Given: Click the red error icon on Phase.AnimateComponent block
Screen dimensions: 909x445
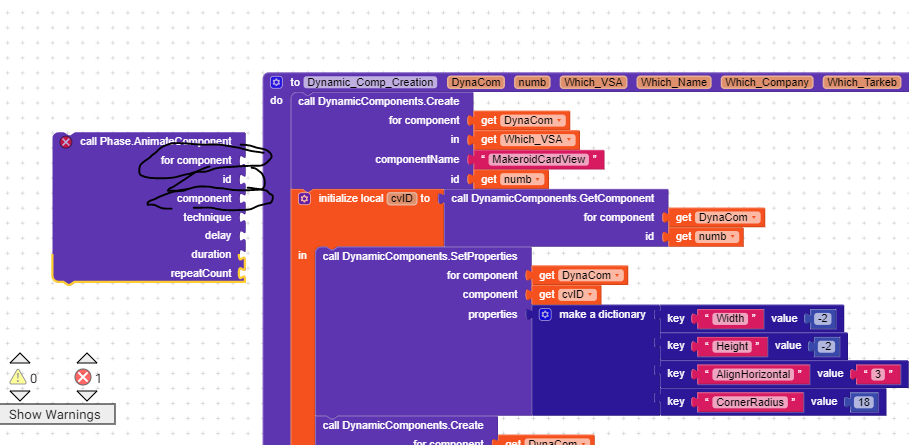Looking at the screenshot, I should click(66, 141).
